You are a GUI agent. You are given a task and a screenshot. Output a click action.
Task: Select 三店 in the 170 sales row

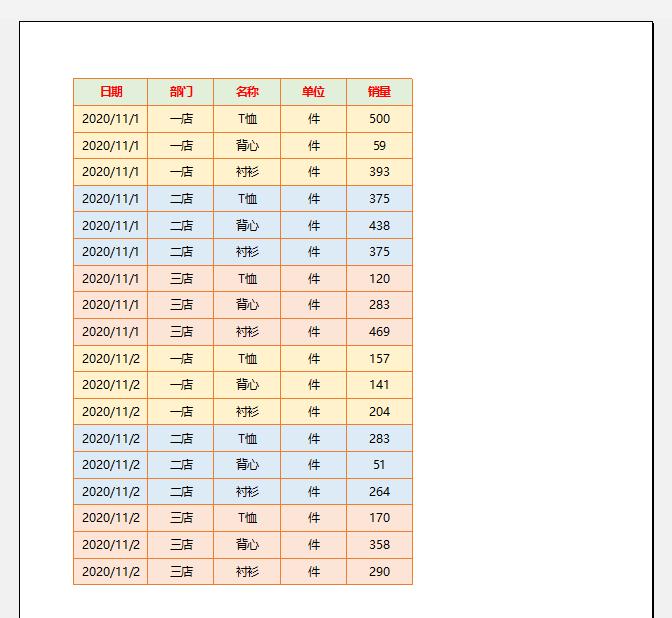click(180, 518)
